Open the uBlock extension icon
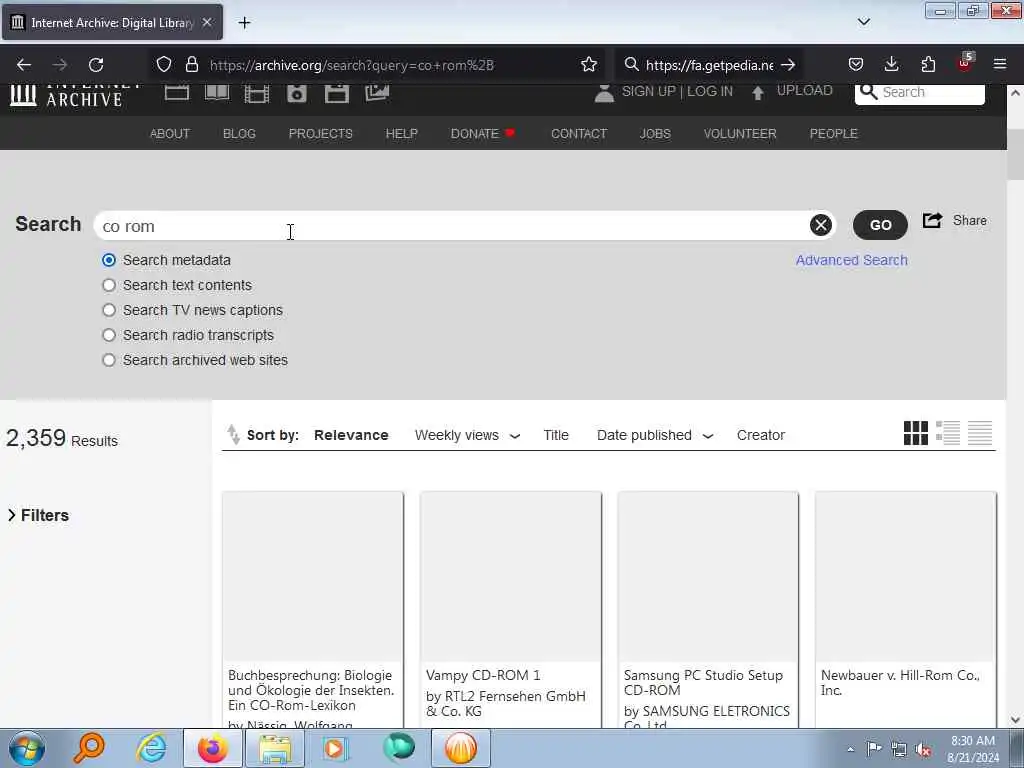Image resolution: width=1024 pixels, height=768 pixels. (965, 63)
